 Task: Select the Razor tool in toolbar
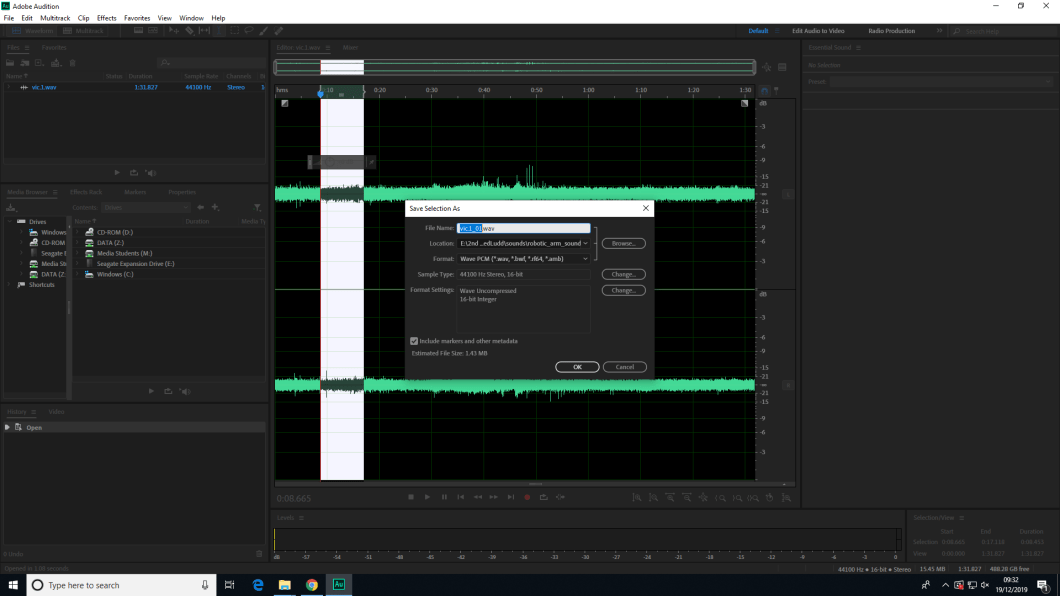pyautogui.click(x=189, y=30)
